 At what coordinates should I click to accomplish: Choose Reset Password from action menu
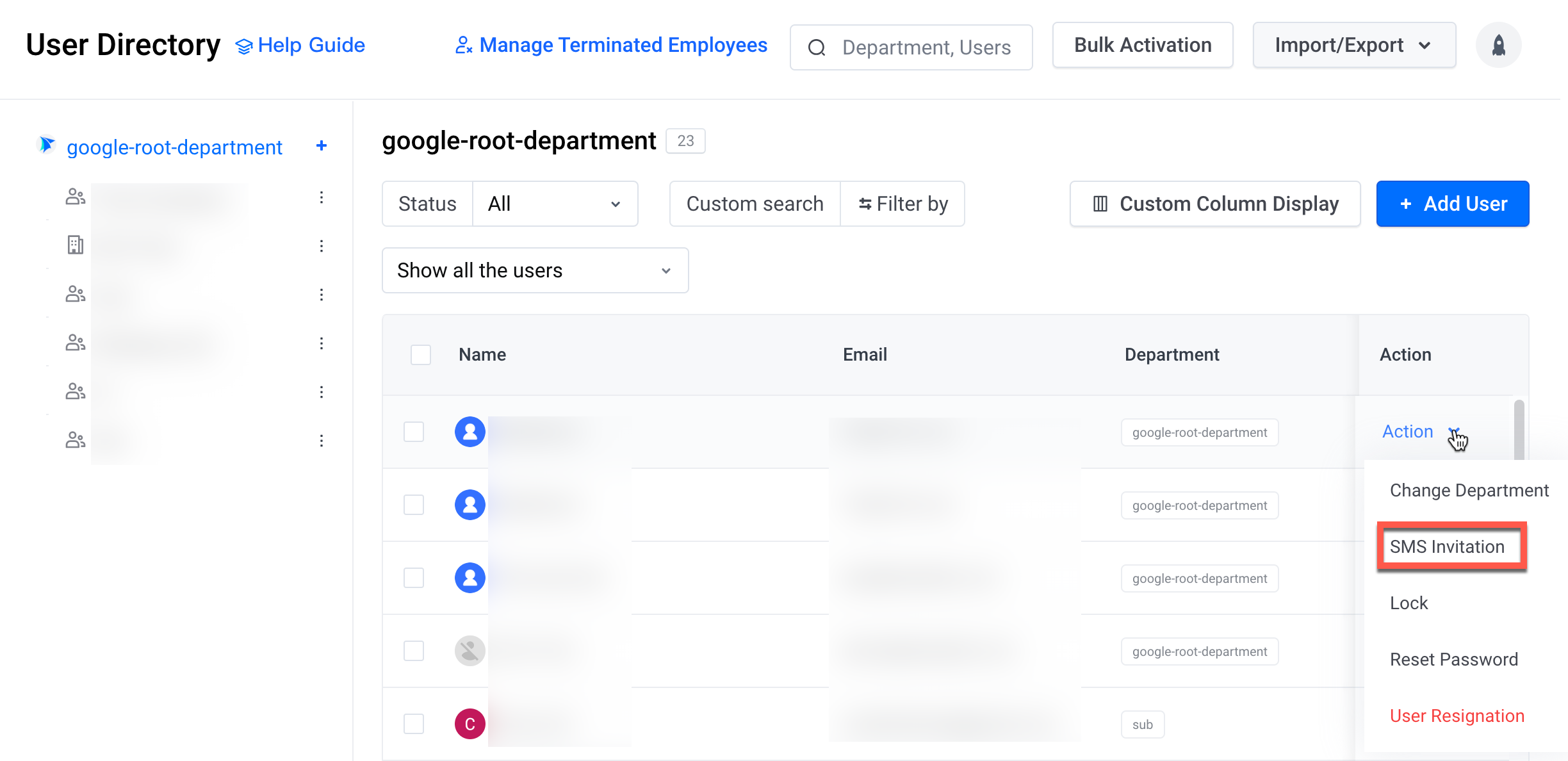(1454, 660)
